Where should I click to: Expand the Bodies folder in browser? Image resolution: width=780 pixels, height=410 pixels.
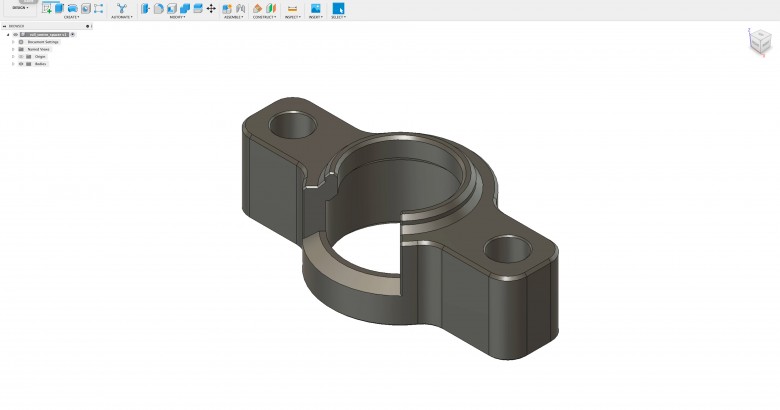[x=13, y=64]
